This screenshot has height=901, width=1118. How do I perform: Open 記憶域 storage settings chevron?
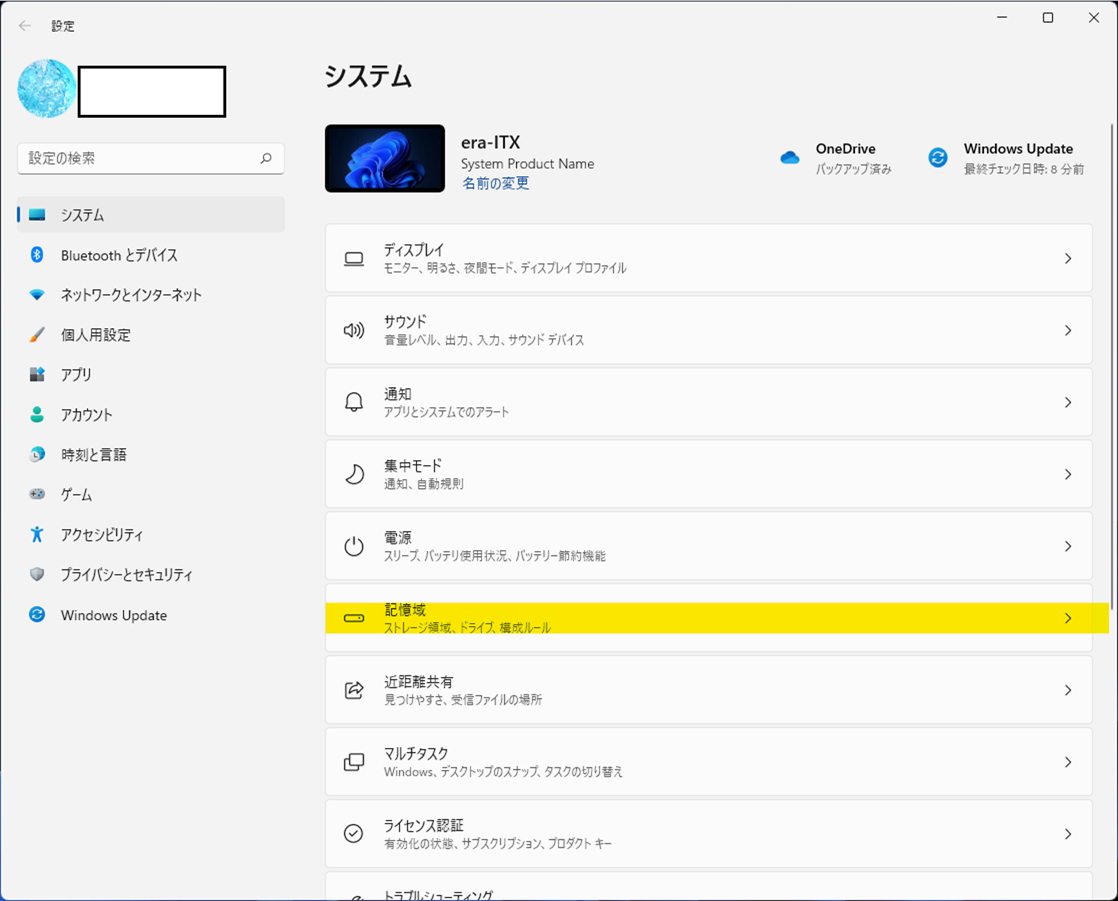pyautogui.click(x=1067, y=619)
